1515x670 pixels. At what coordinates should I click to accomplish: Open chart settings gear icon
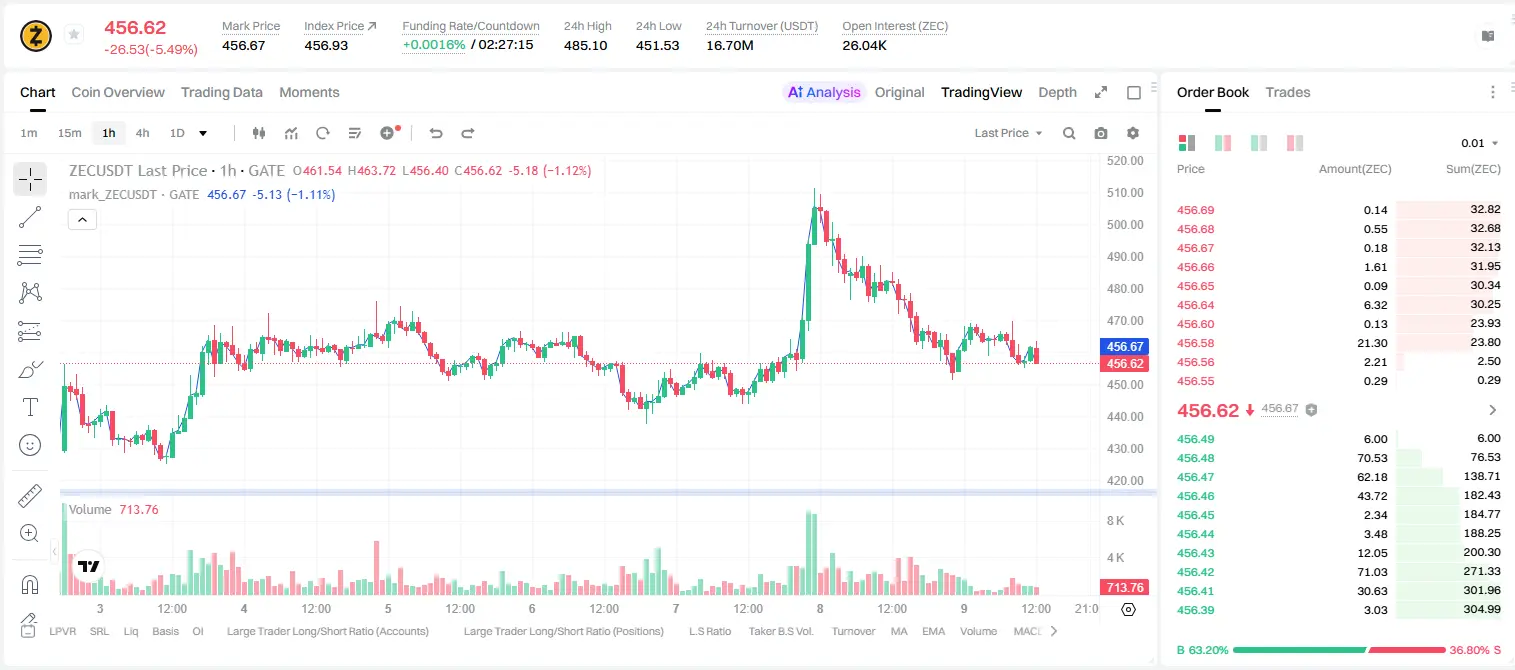(x=1133, y=133)
